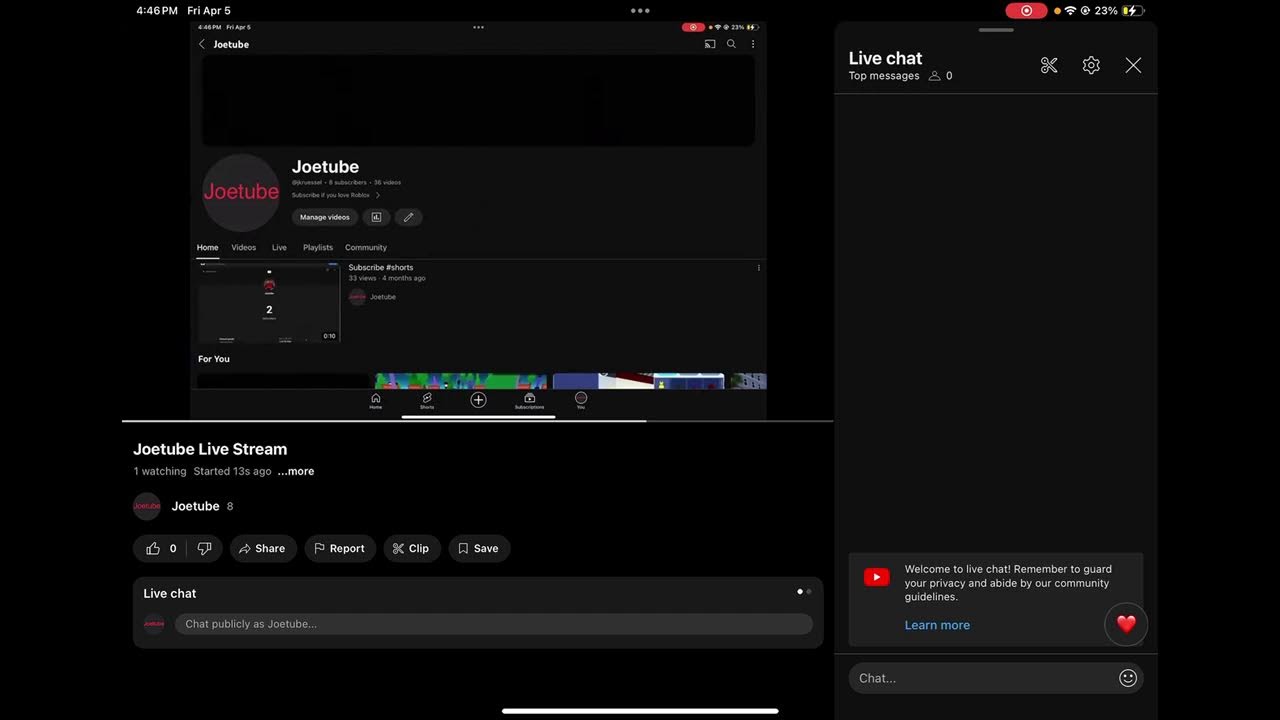1280x720 pixels.
Task: Tap the iPad home indicator bar at the bottom
Action: click(640, 711)
